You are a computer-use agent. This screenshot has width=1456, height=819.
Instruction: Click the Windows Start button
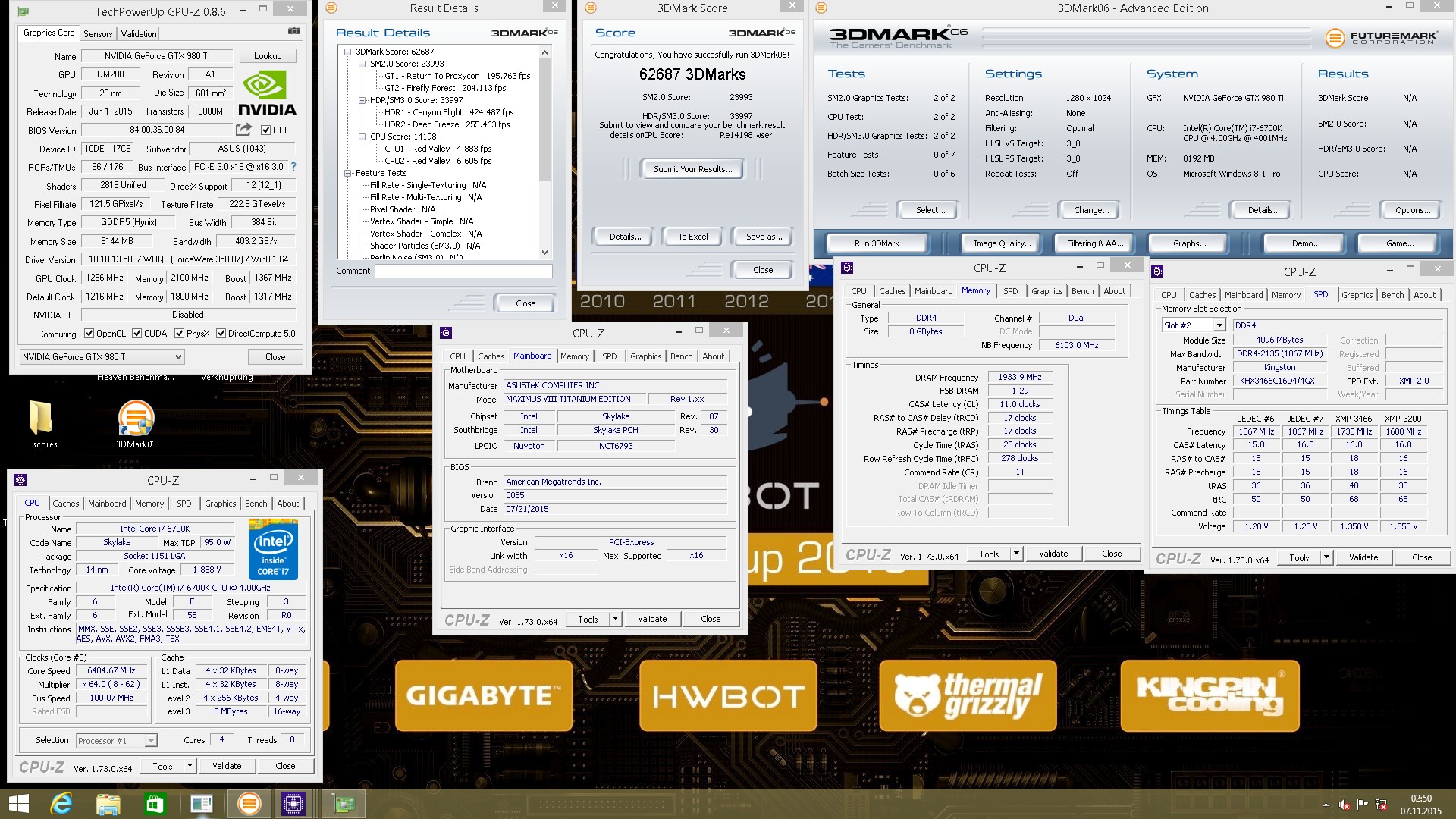tap(18, 803)
